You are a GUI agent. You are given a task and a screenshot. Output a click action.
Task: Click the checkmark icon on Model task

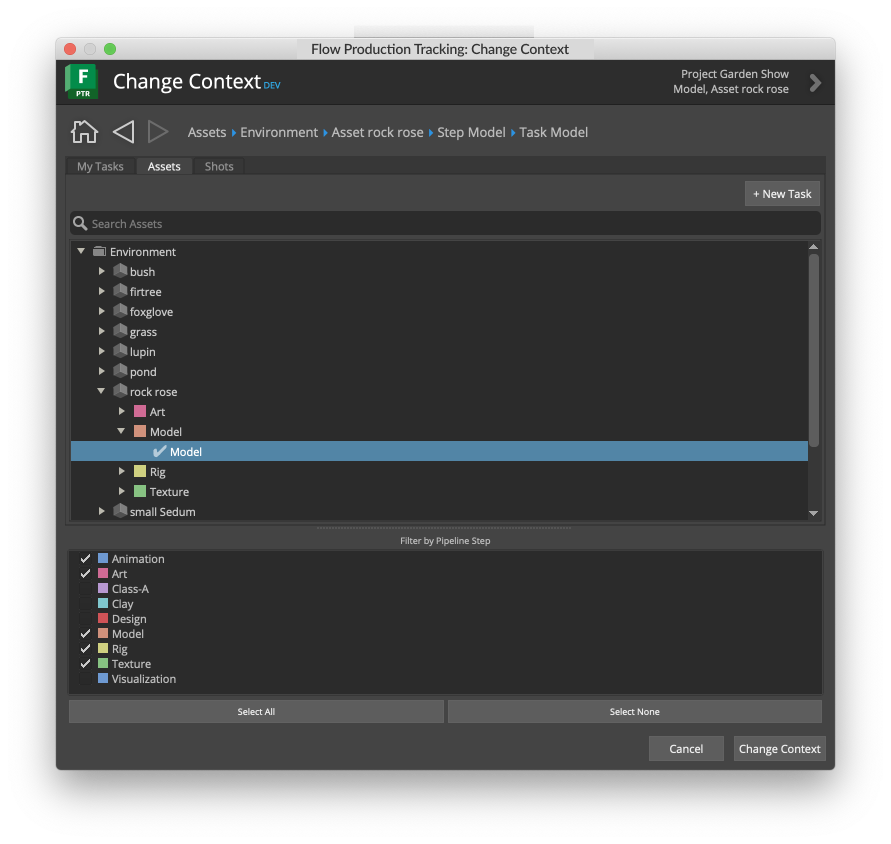(x=160, y=451)
